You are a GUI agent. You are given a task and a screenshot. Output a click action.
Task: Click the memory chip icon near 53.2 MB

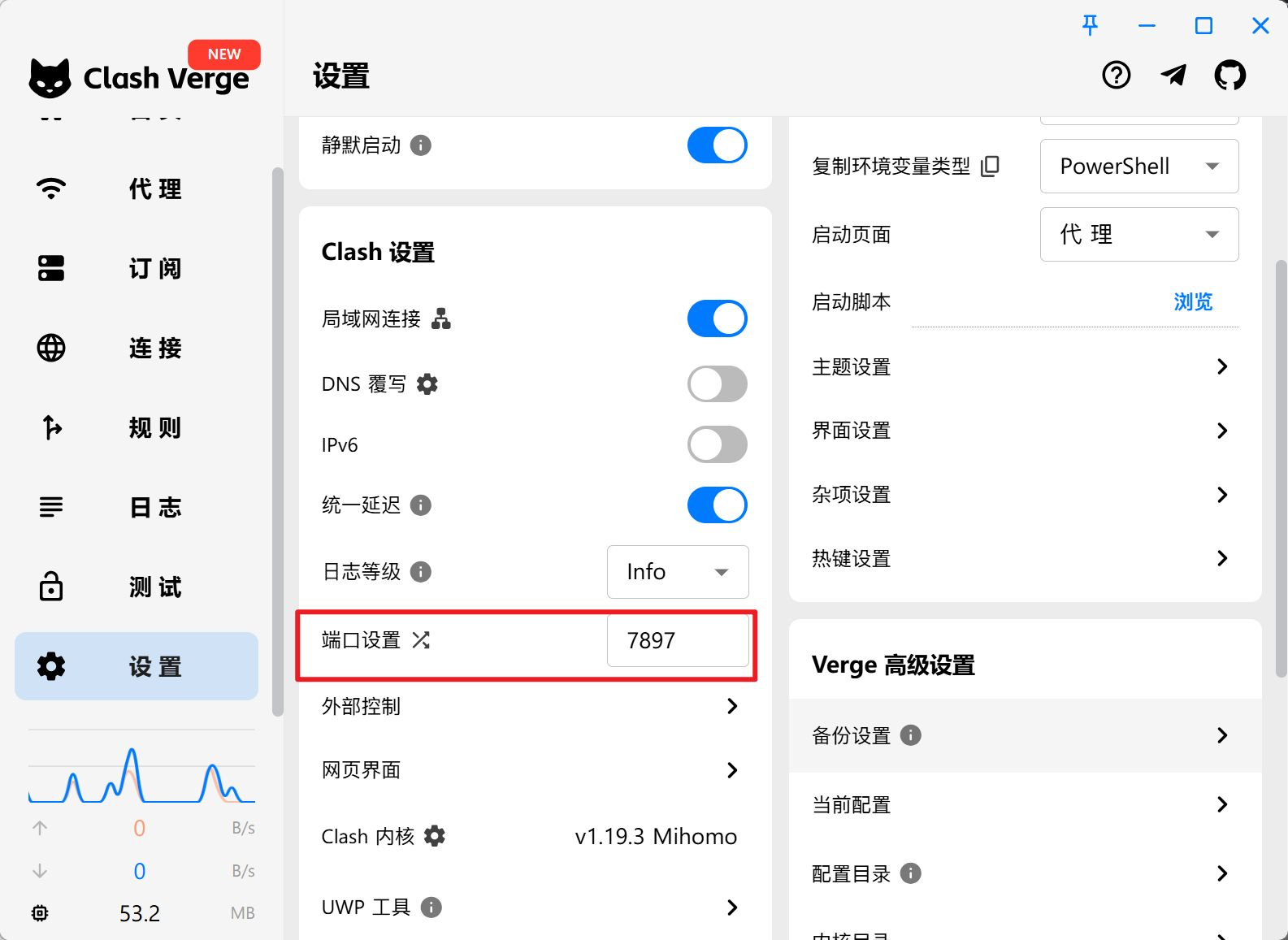click(x=40, y=913)
